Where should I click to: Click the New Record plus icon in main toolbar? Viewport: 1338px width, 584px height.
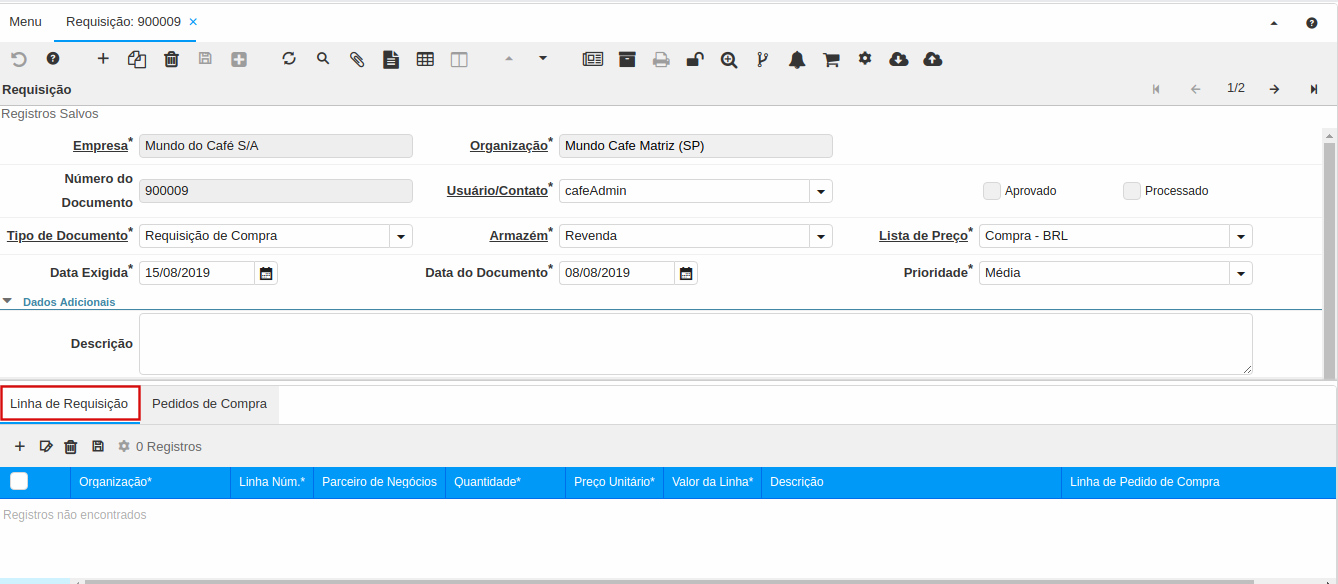tap(103, 59)
